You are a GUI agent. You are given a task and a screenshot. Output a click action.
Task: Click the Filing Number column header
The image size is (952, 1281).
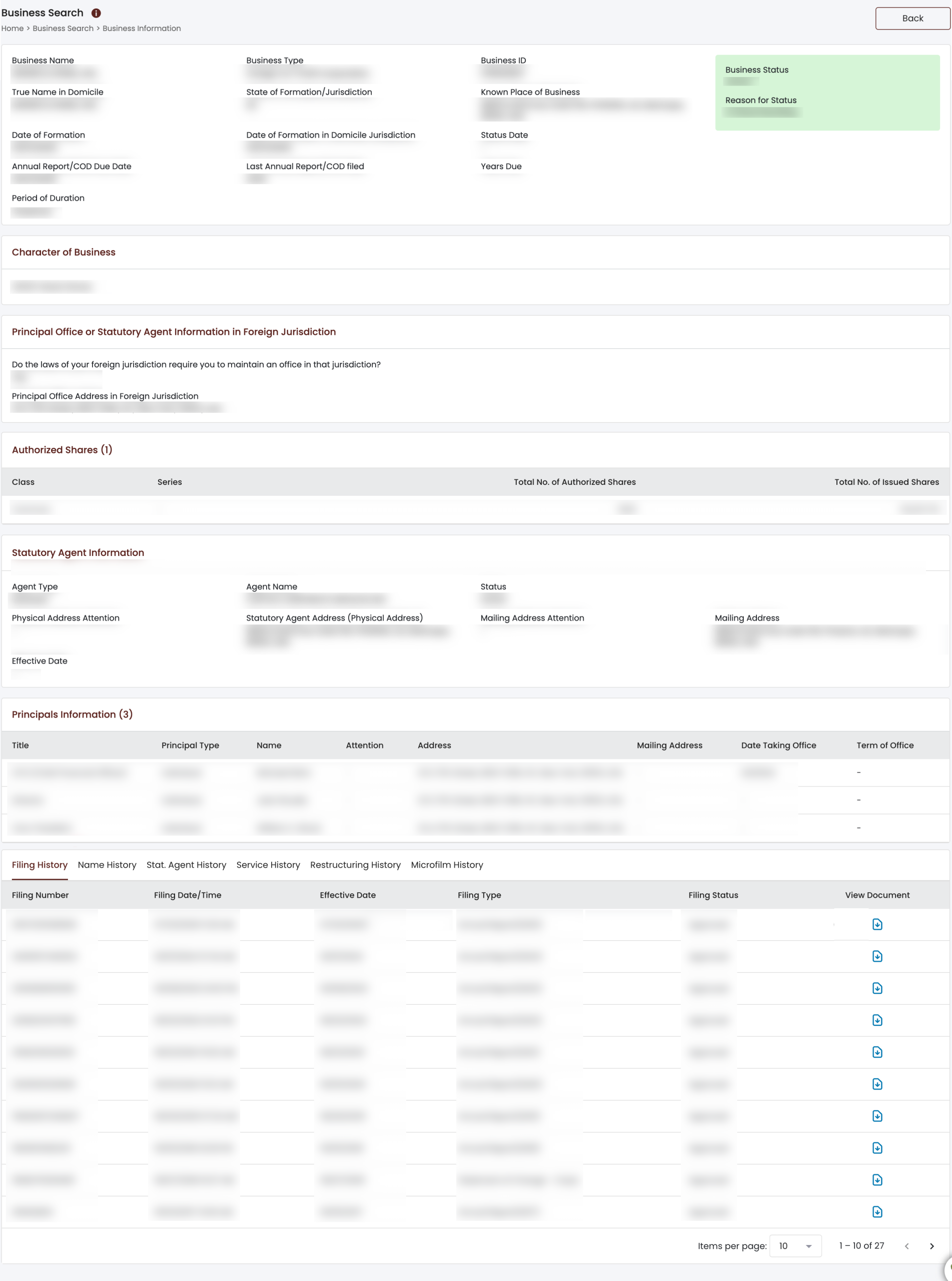[x=41, y=895]
